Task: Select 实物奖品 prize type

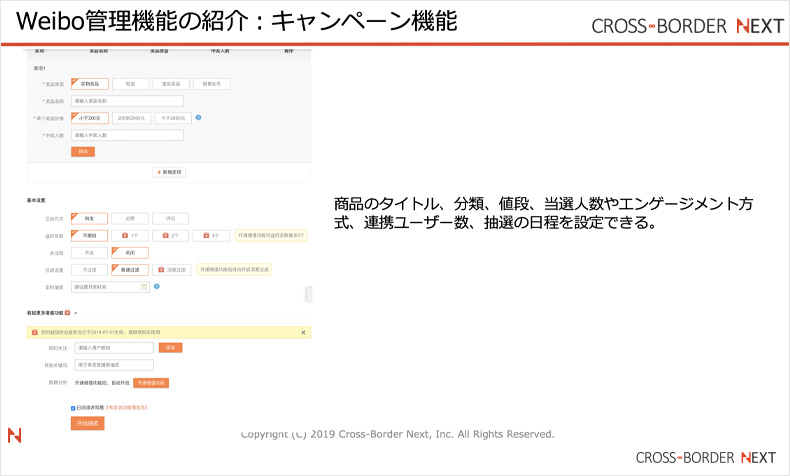Action: click(x=90, y=84)
